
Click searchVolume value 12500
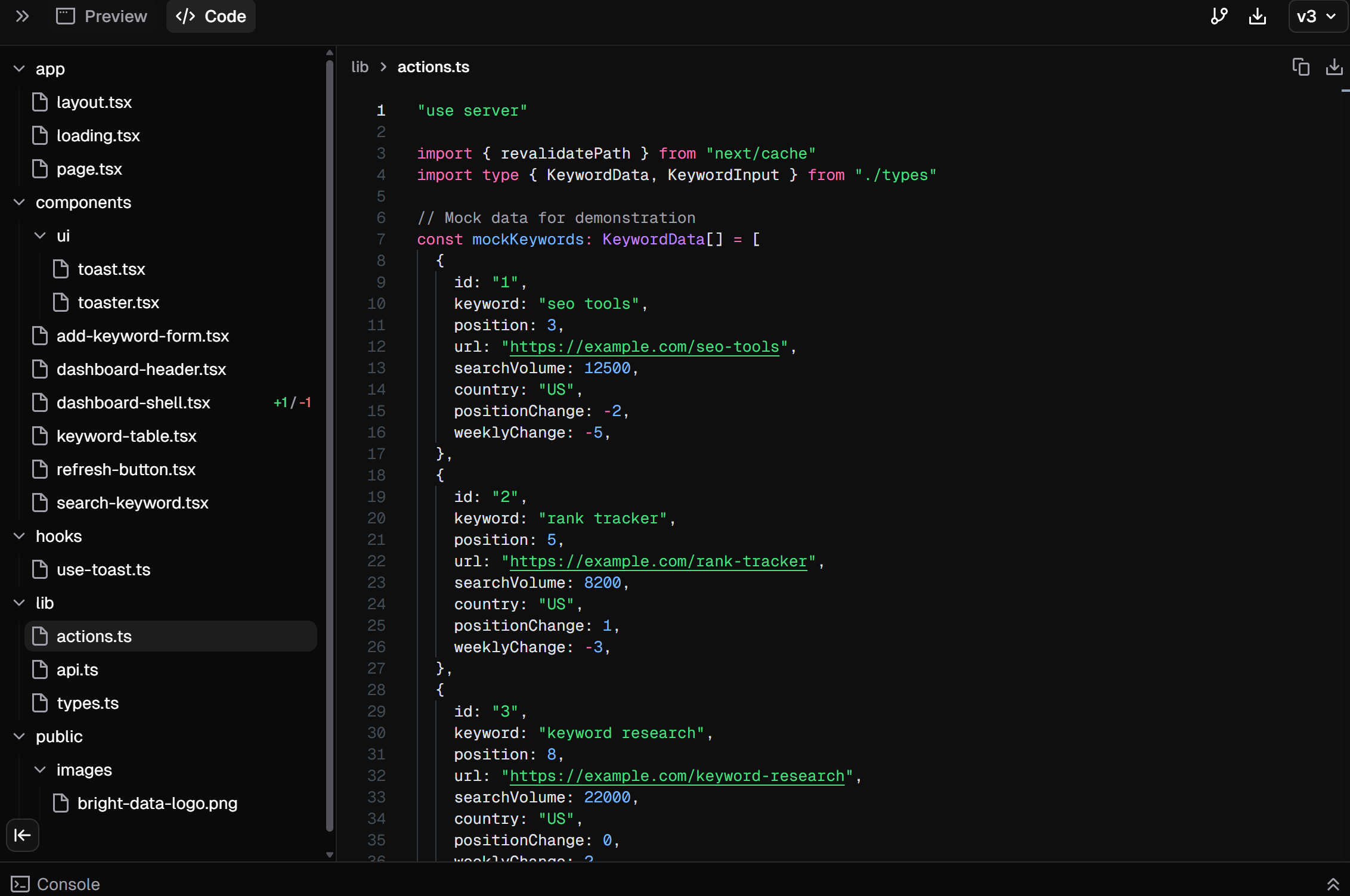(x=607, y=368)
